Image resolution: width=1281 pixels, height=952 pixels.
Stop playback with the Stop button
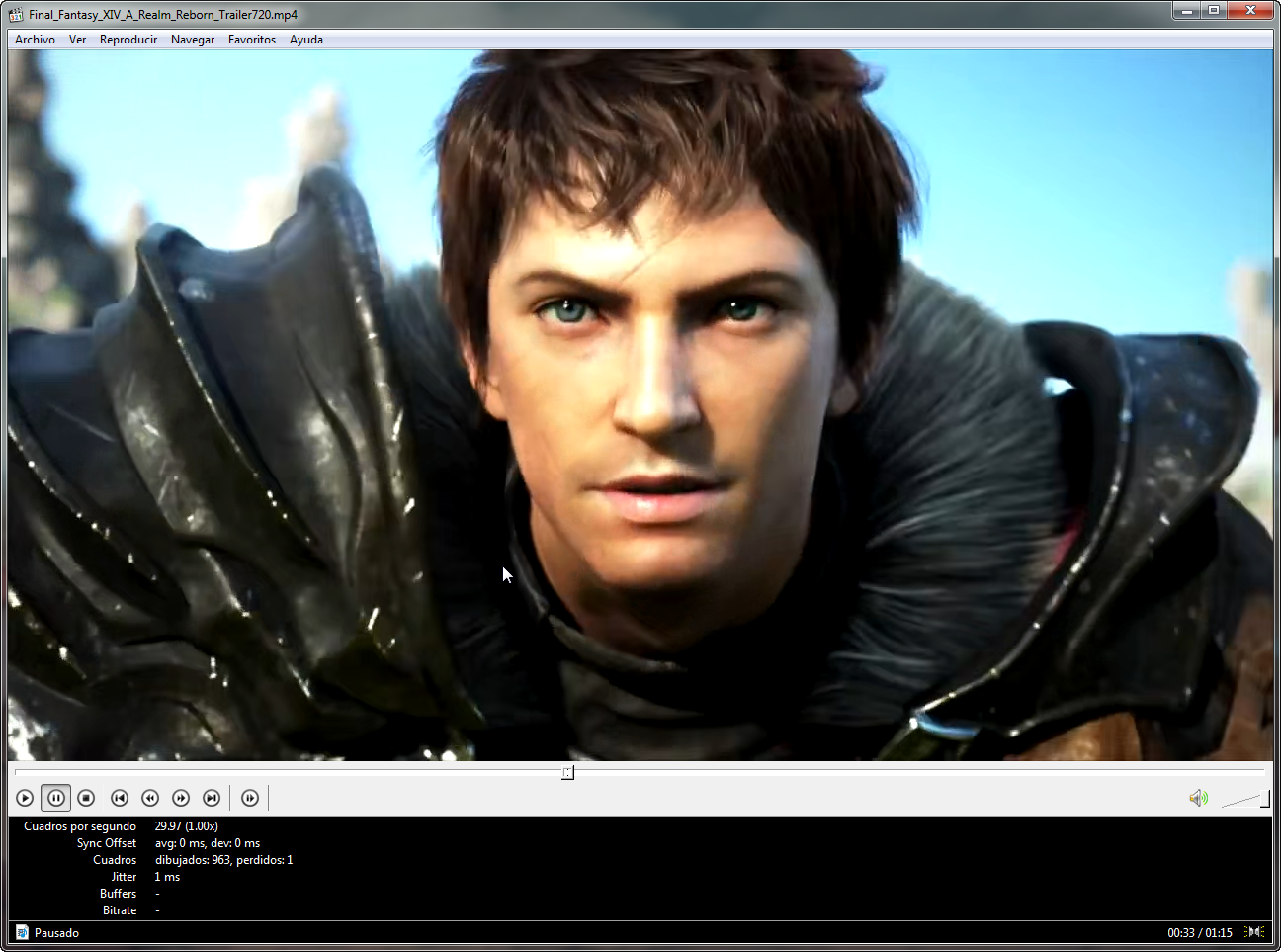86,798
